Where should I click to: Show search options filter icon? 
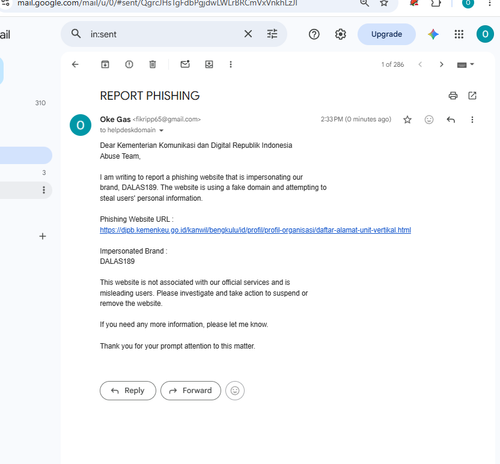[272, 34]
